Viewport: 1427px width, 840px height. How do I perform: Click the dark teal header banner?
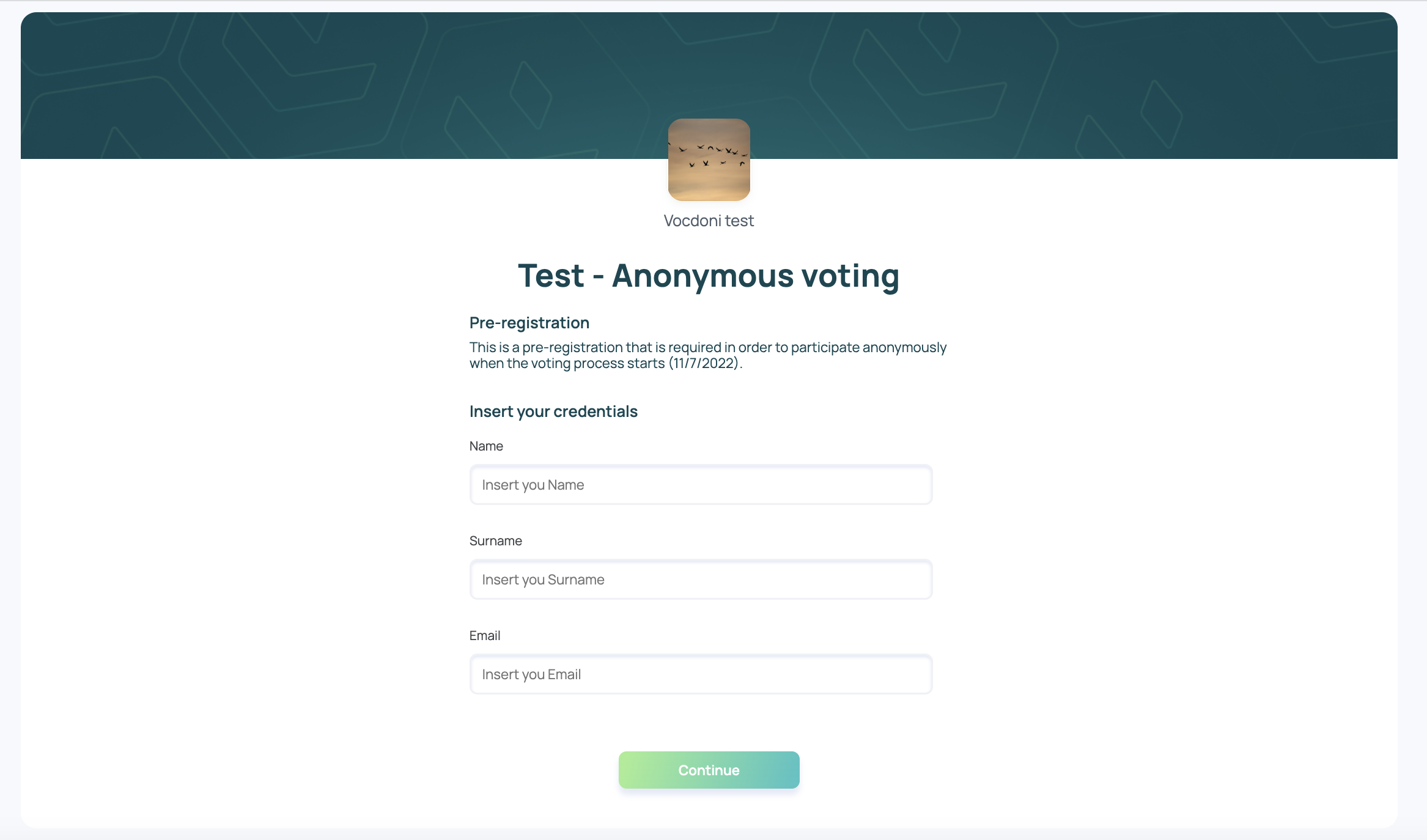(x=367, y=79)
